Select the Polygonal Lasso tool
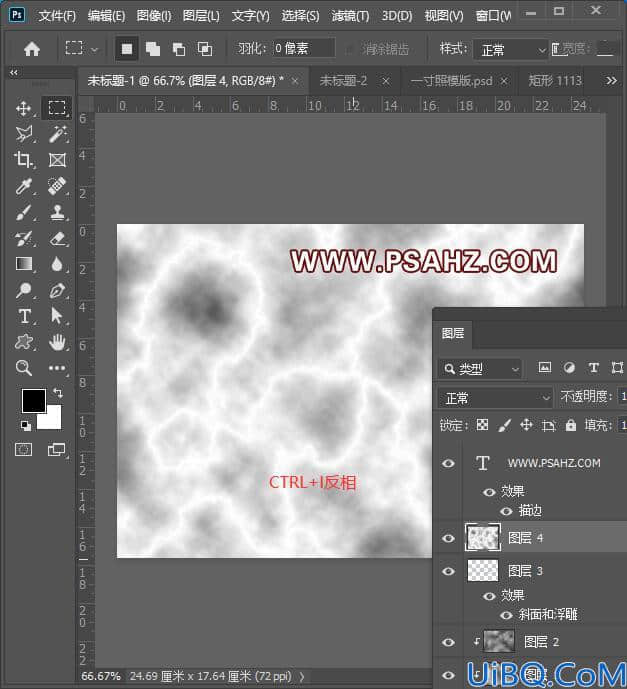The width and height of the screenshot is (627, 689). click(24, 134)
